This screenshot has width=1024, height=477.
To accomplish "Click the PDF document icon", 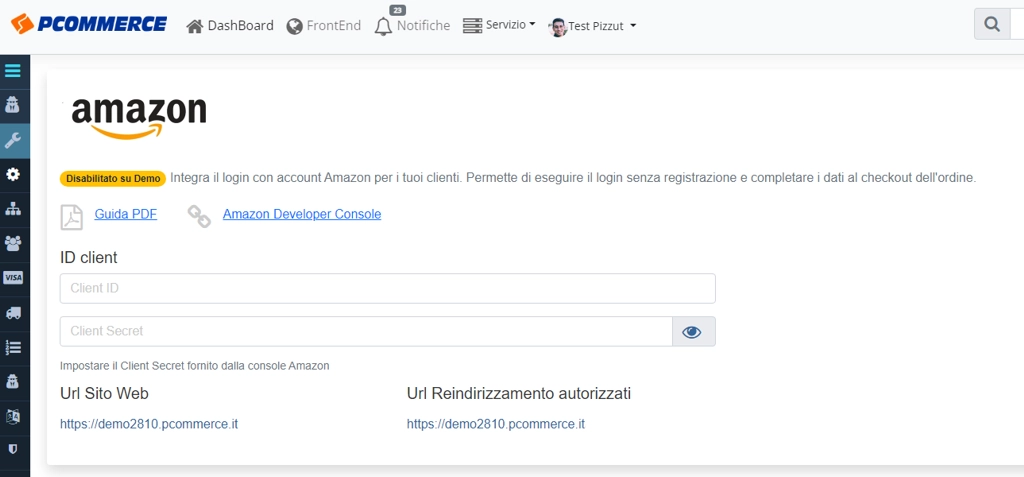I will tap(72, 217).
